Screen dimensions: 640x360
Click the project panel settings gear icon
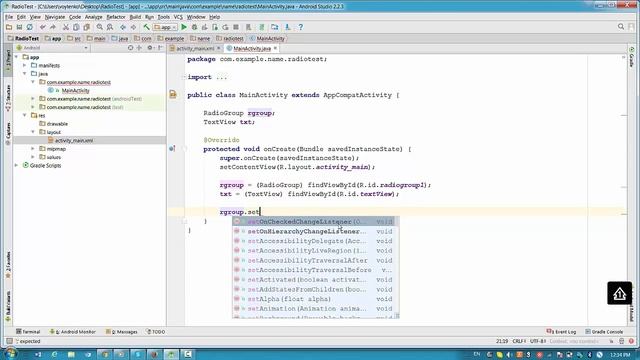150,48
